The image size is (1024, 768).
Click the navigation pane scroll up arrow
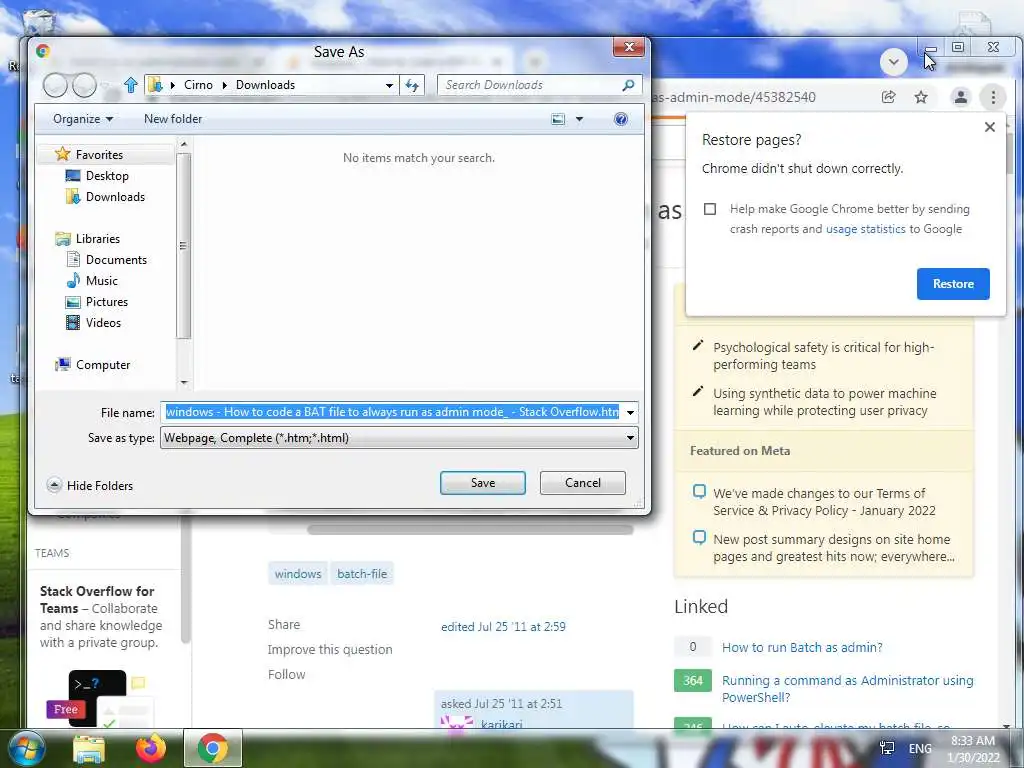pyautogui.click(x=184, y=144)
